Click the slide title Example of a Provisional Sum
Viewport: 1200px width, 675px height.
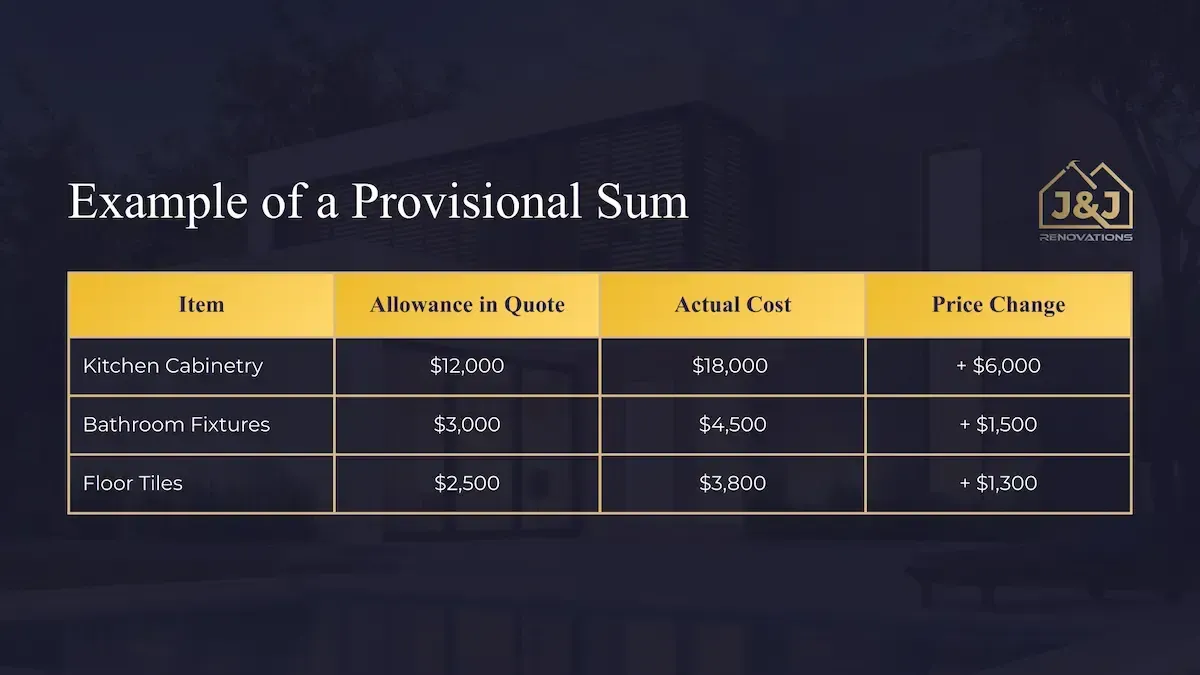click(378, 202)
